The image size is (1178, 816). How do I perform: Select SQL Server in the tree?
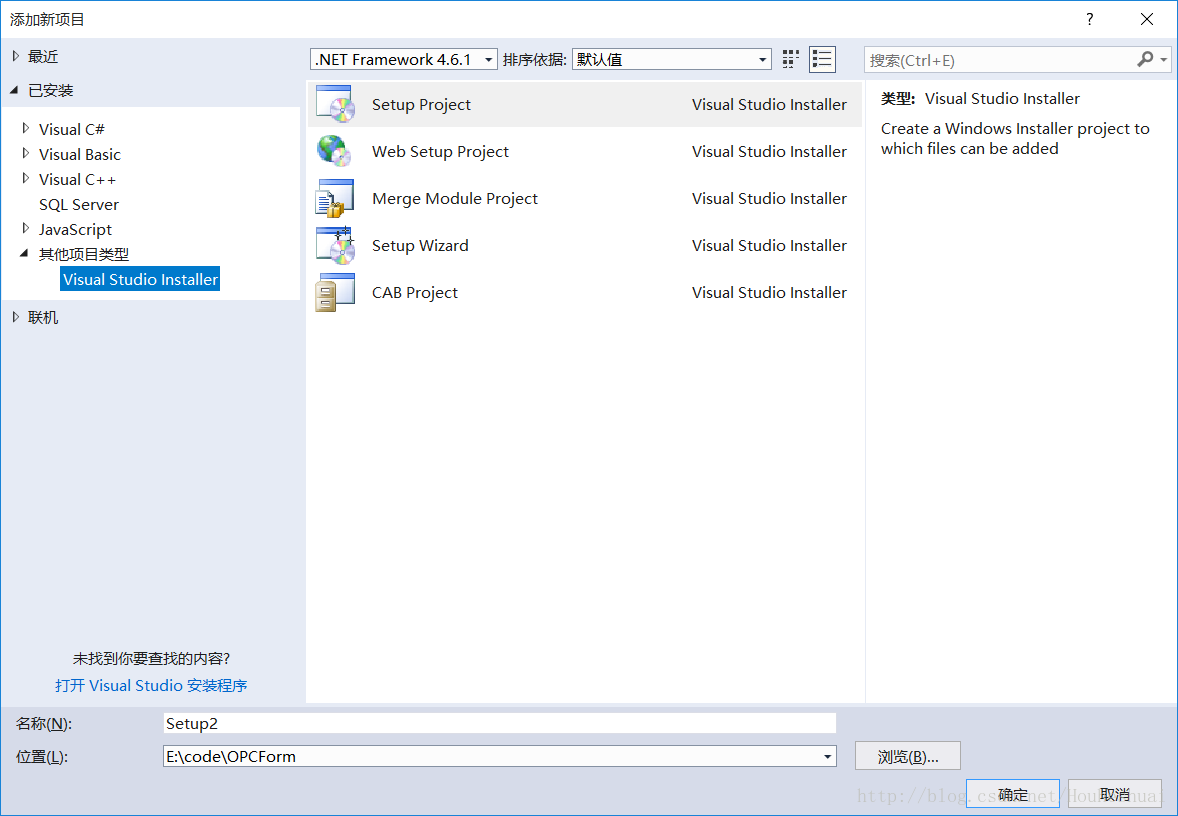[x=79, y=204]
